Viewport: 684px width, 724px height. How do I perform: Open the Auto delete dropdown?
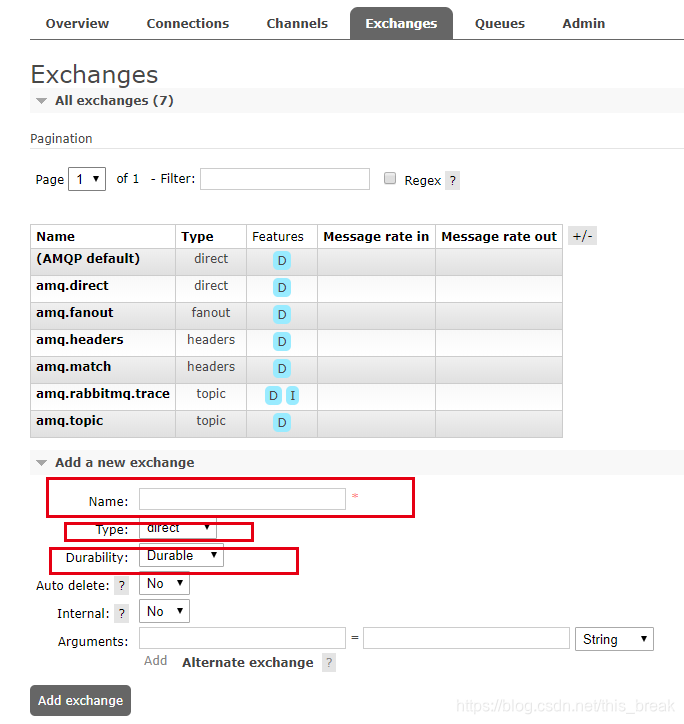click(x=164, y=584)
